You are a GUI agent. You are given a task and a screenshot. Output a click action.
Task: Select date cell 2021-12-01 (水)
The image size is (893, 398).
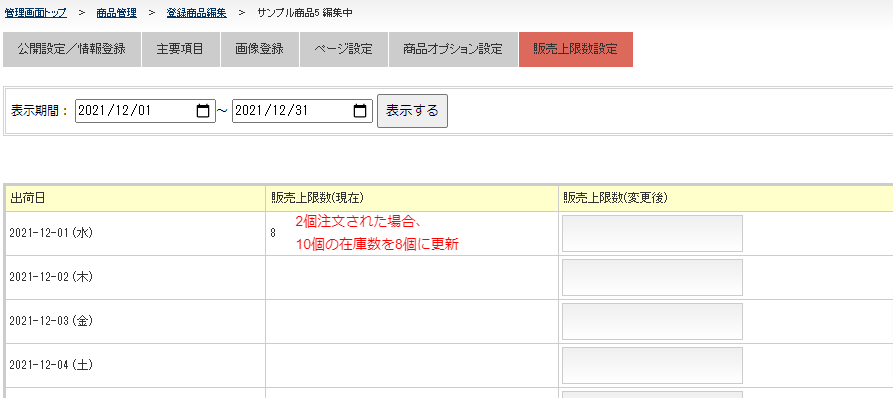tap(135, 233)
